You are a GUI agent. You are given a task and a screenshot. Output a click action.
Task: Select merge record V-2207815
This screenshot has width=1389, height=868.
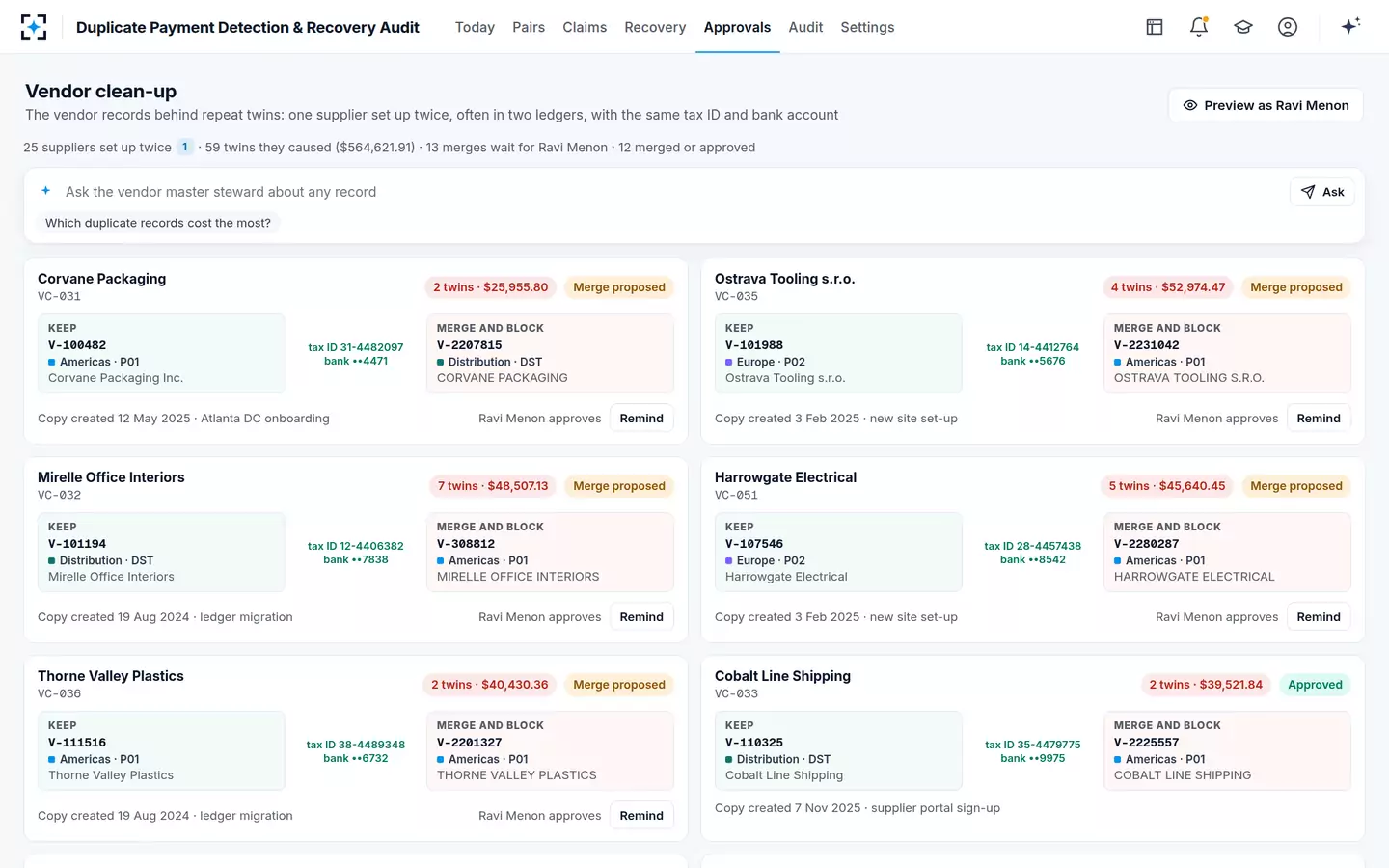click(x=550, y=353)
